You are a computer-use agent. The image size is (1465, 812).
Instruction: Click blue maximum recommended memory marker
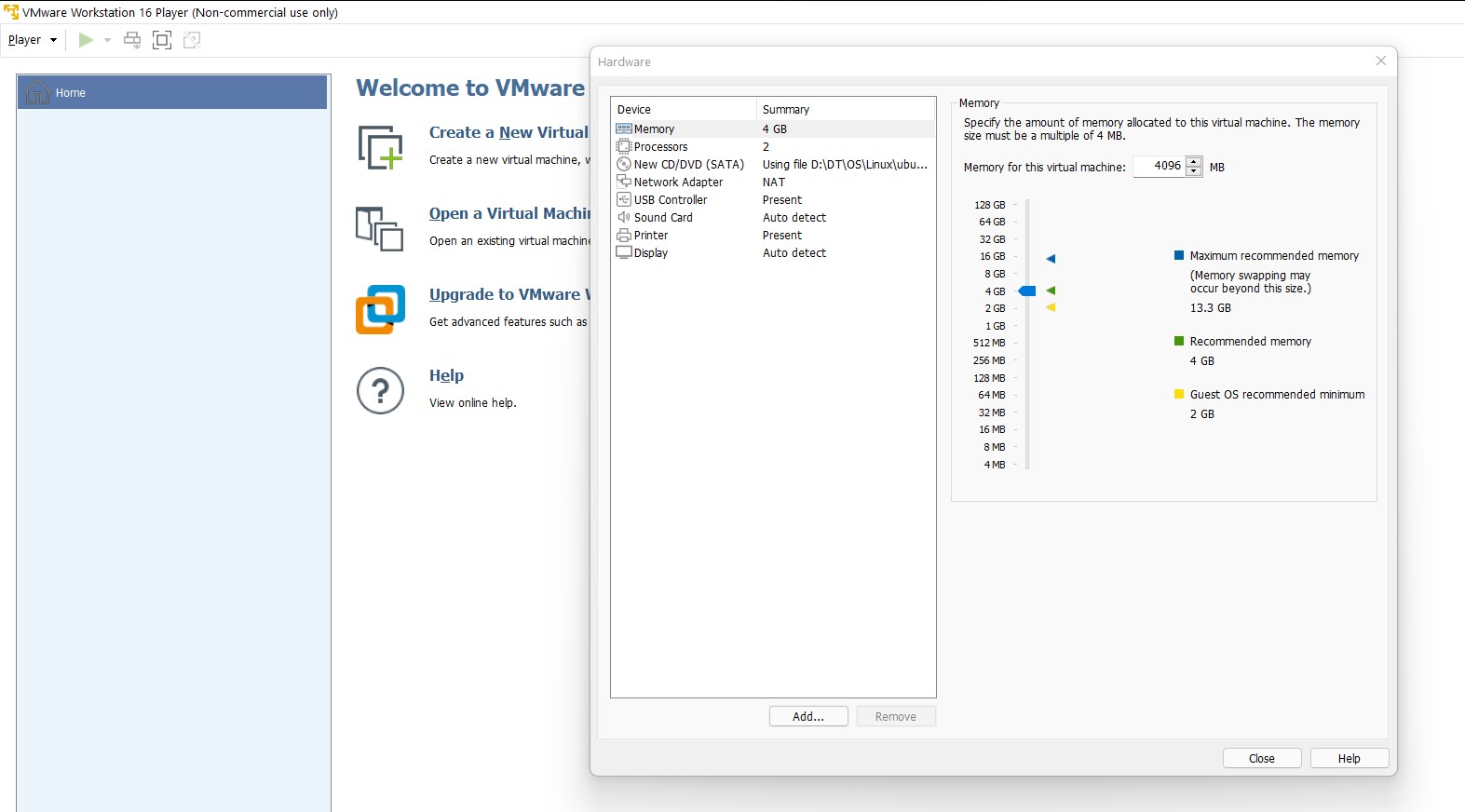click(x=1051, y=259)
